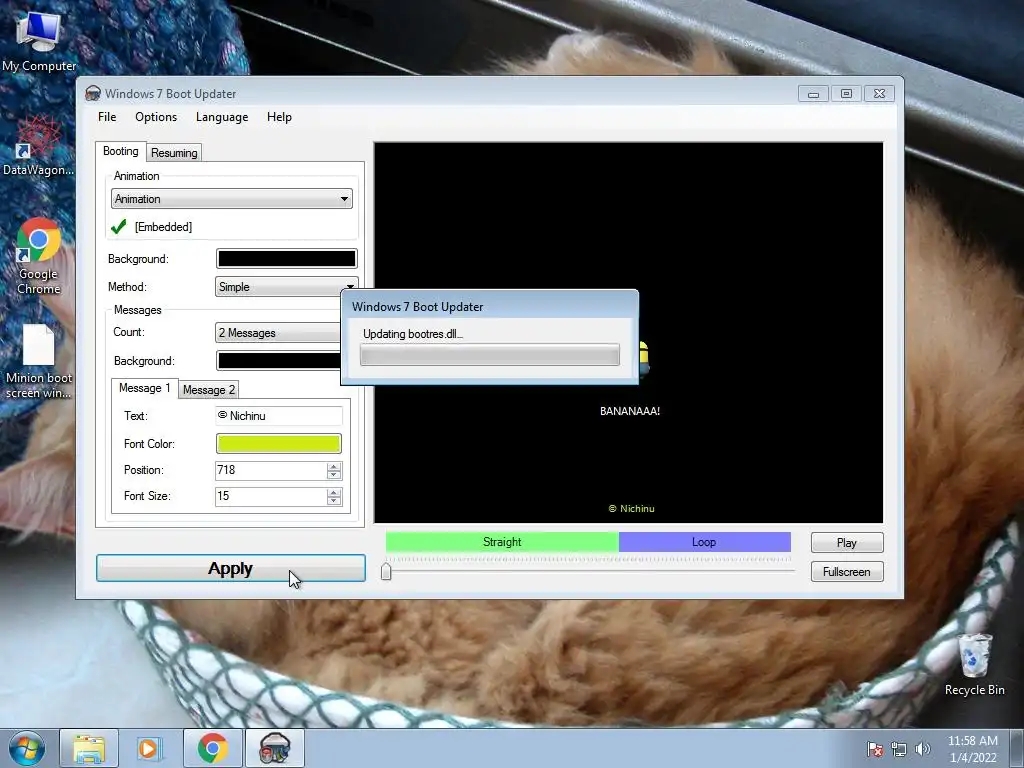1024x768 pixels.
Task: Switch to Chrome in the taskbar
Action: click(212, 748)
